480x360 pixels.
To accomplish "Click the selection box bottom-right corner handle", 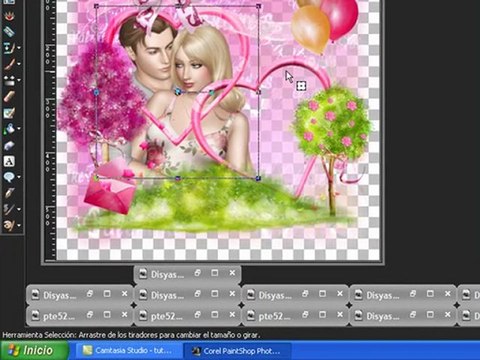I will tap(258, 179).
